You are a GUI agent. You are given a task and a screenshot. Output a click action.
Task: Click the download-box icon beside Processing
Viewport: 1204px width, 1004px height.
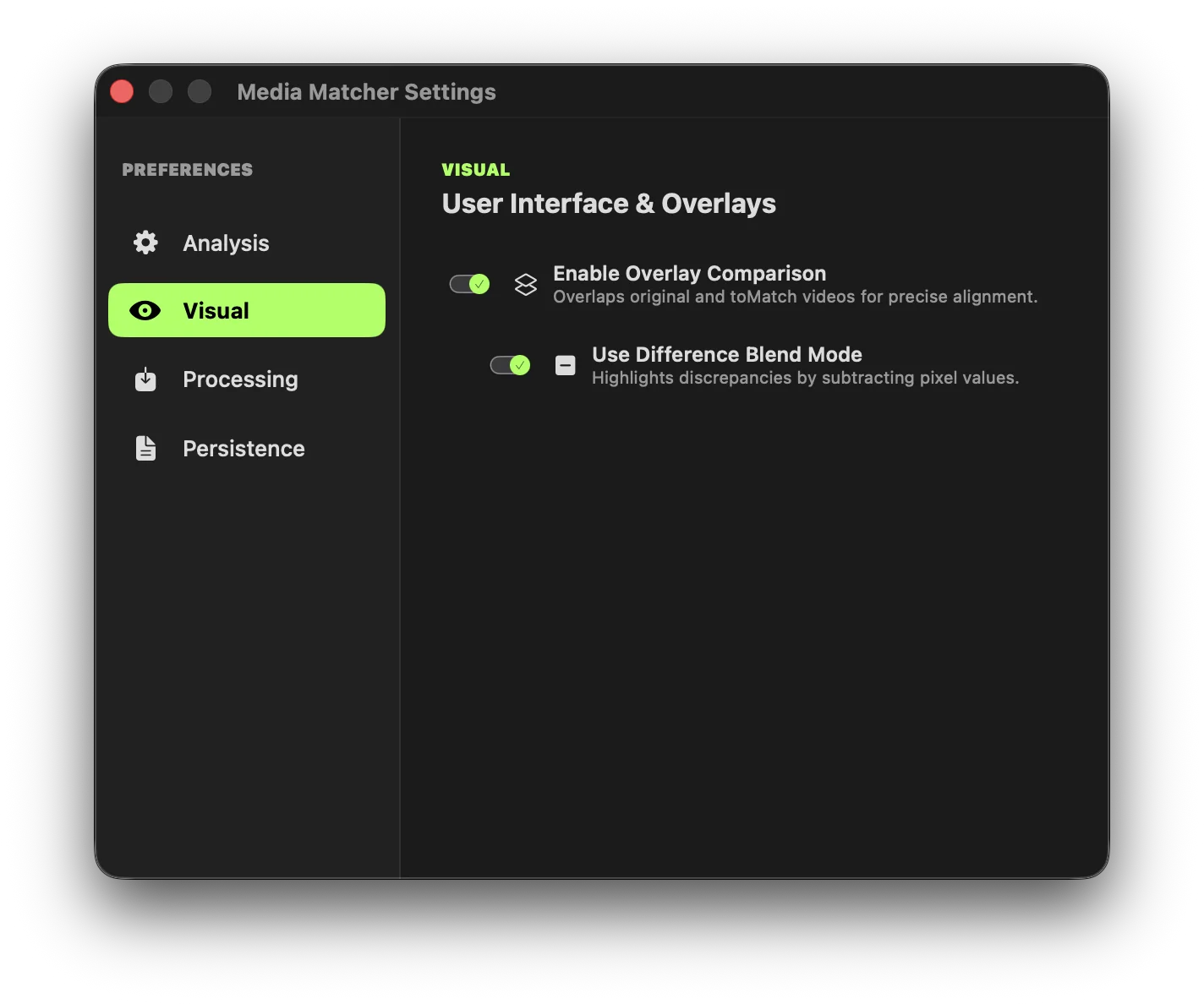145,379
